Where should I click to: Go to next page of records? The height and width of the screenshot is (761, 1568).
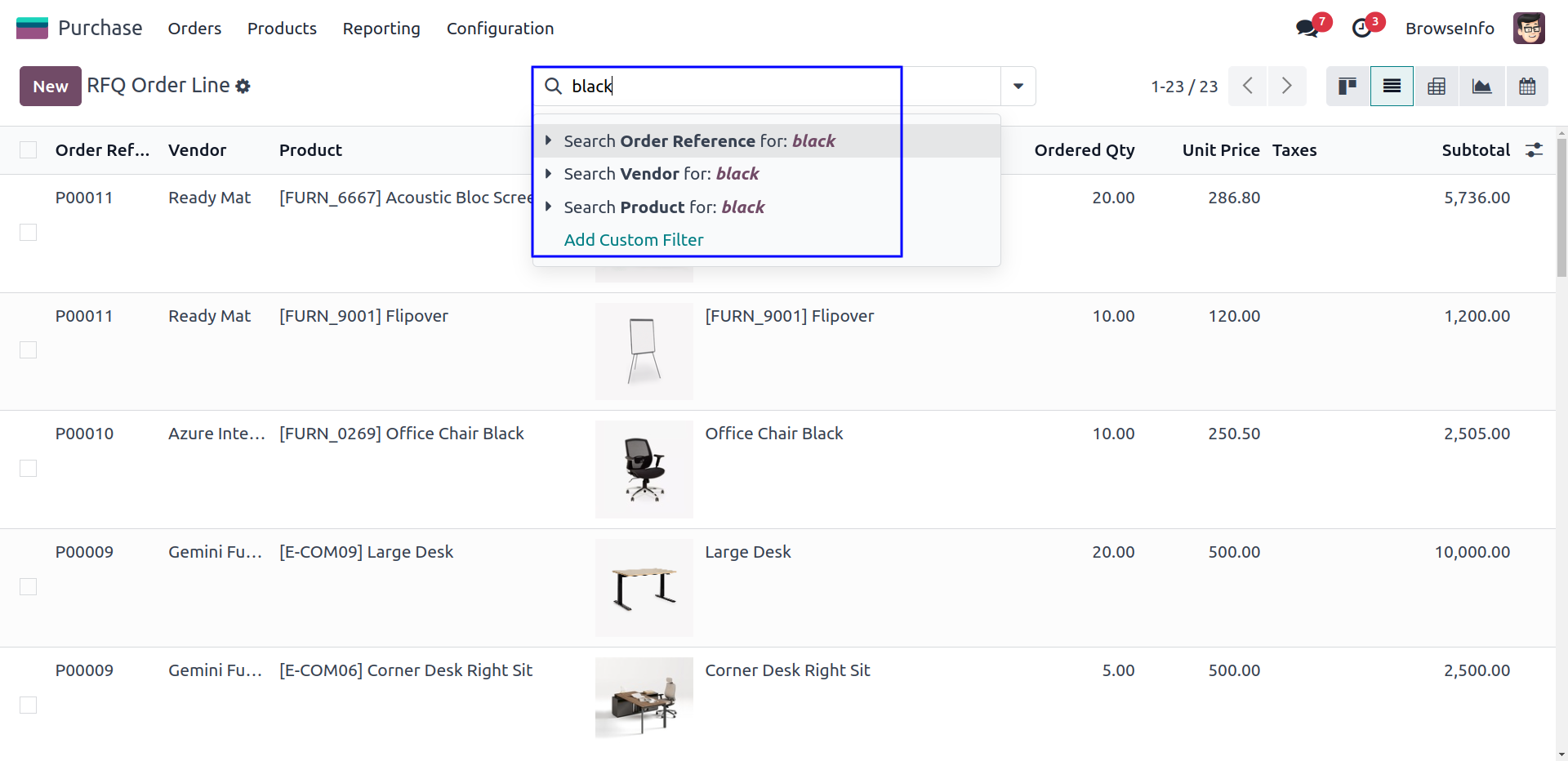coord(1286,87)
